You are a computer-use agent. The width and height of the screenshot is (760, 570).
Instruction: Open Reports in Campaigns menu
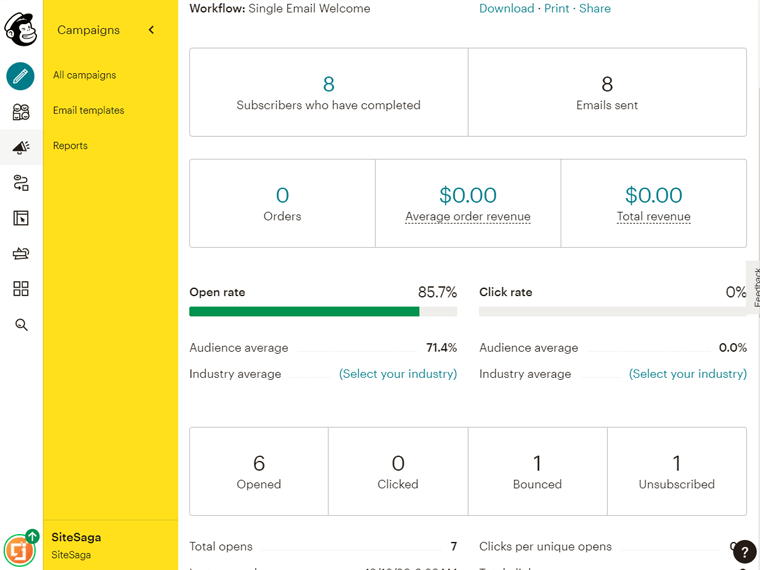pos(70,146)
